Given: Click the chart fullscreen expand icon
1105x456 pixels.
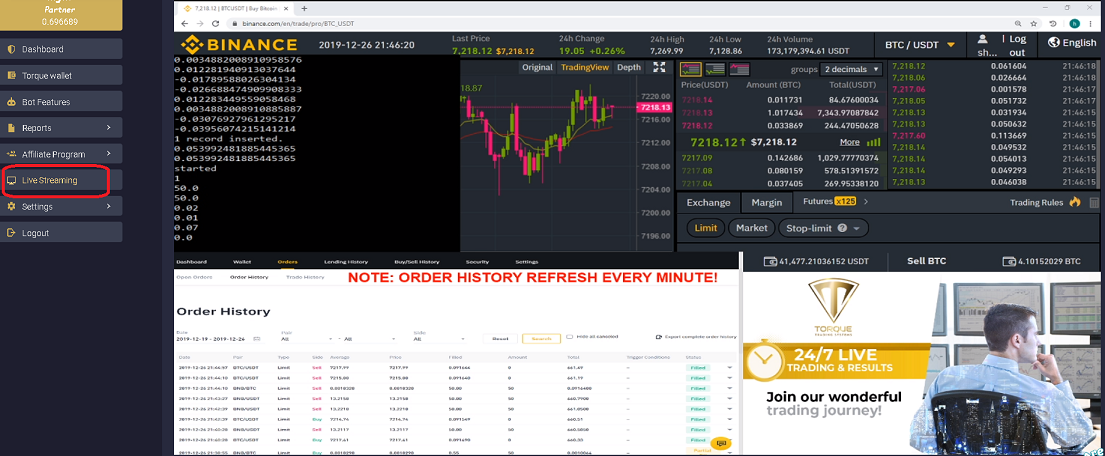Looking at the screenshot, I should click(659, 67).
